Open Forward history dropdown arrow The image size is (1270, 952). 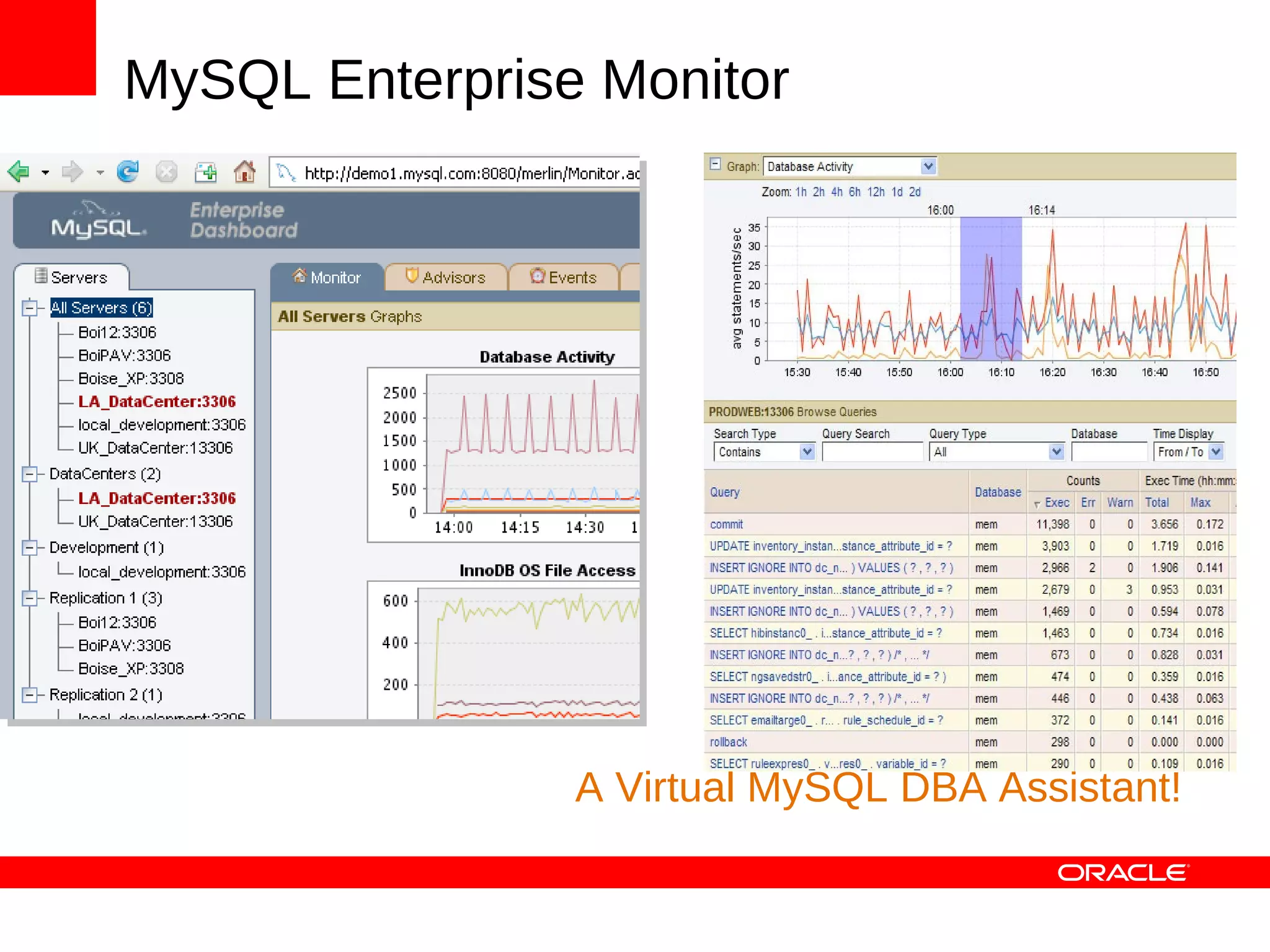click(100, 173)
